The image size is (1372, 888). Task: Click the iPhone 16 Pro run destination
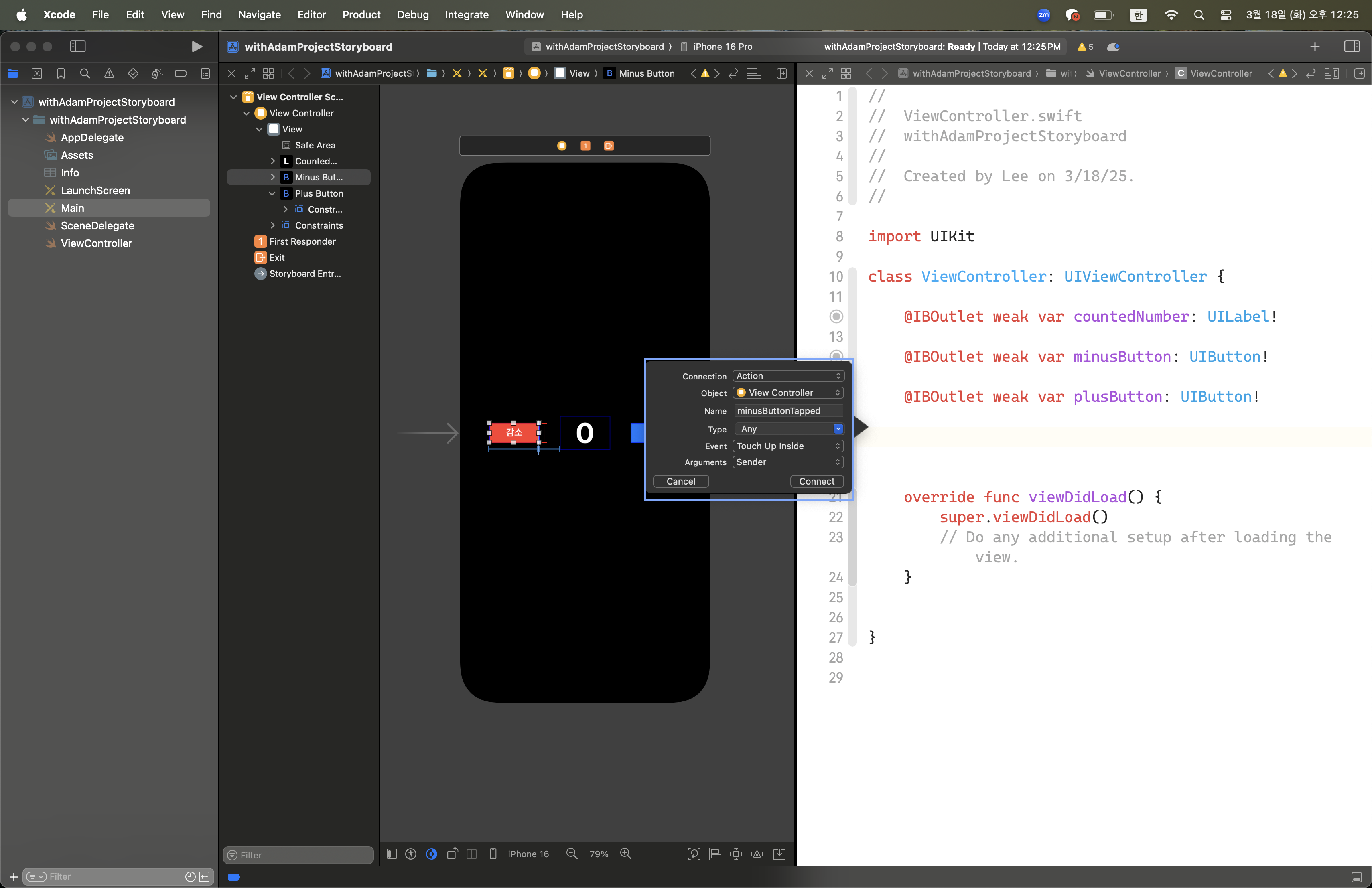pos(716,47)
